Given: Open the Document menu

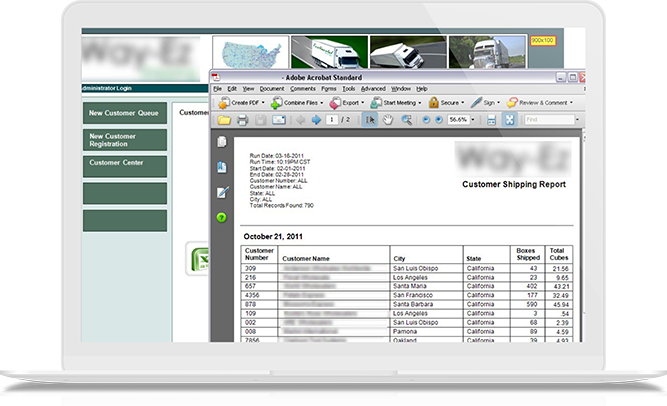Looking at the screenshot, I should click(x=272, y=89).
